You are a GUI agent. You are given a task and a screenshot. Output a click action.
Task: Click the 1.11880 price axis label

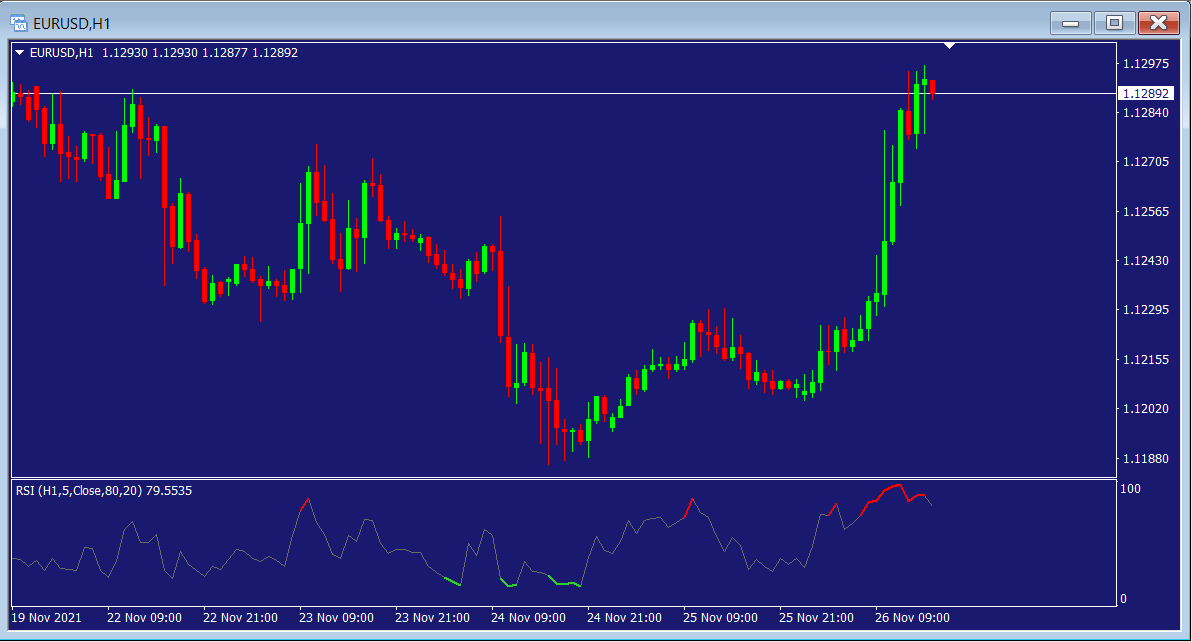click(1146, 458)
